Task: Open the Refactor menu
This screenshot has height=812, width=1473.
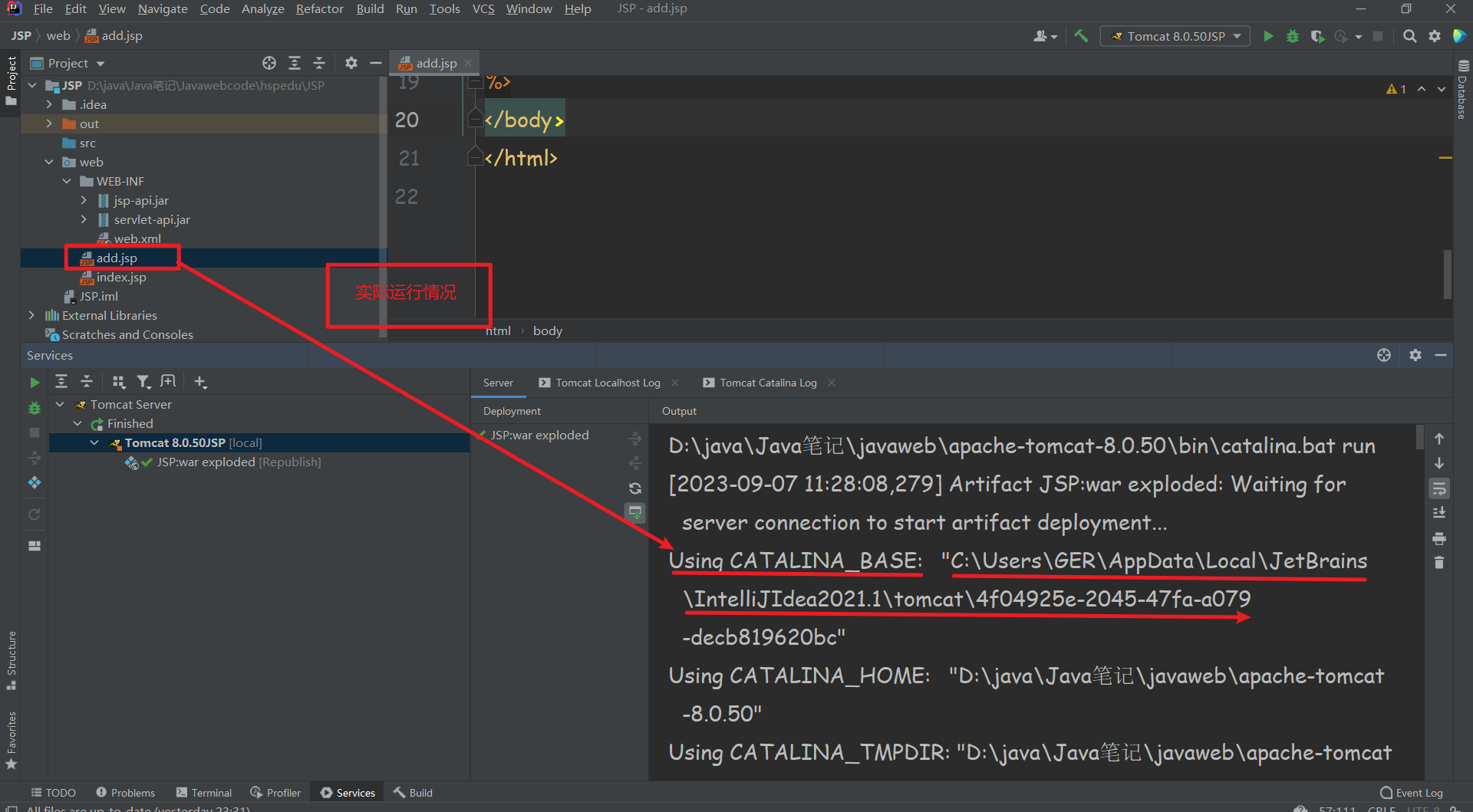Action: (319, 8)
